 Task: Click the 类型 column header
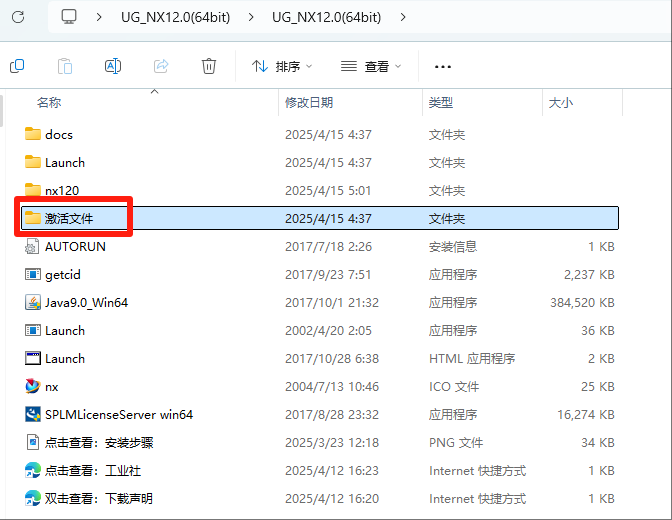point(441,102)
